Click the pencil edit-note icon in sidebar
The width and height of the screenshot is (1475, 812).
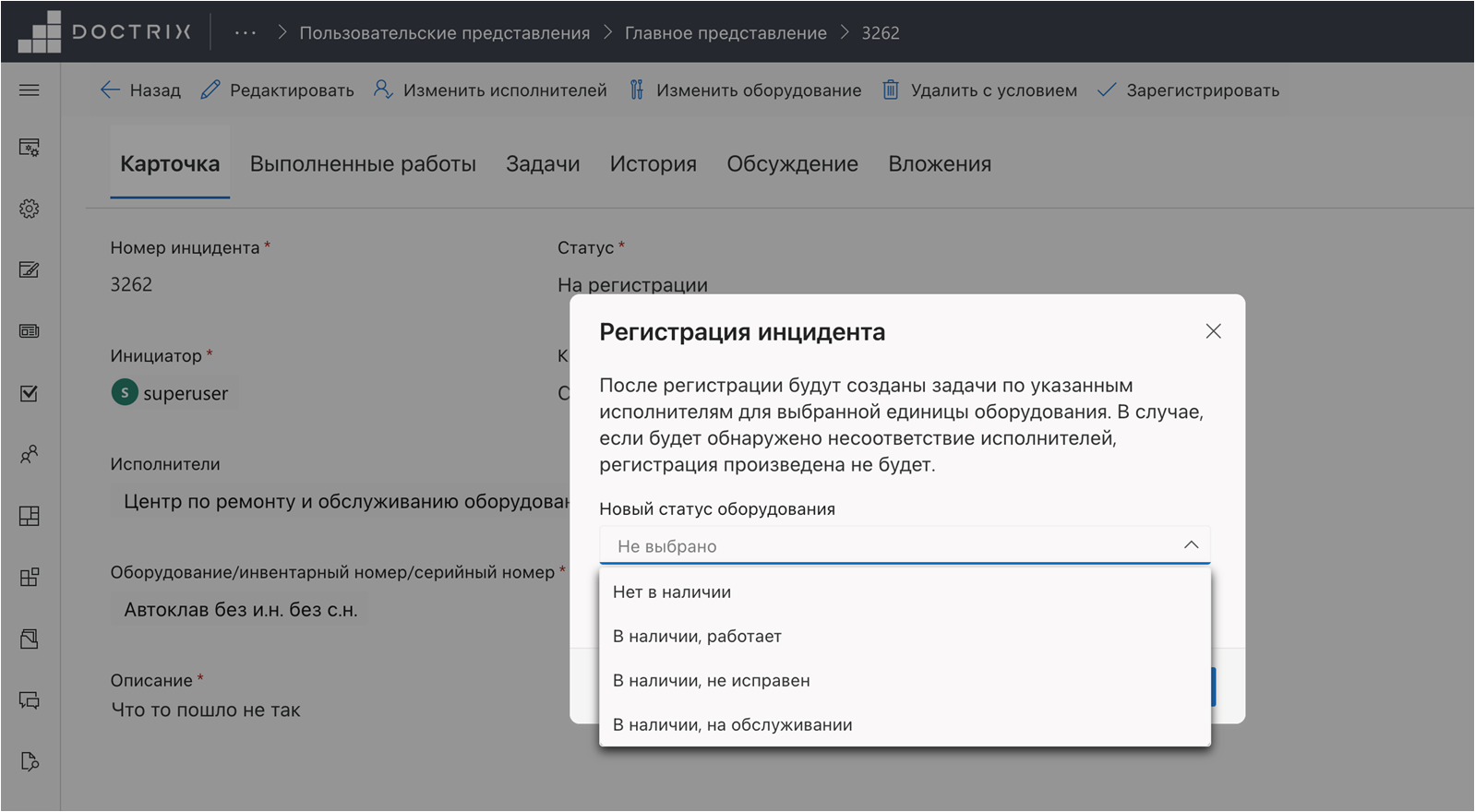pyautogui.click(x=30, y=270)
